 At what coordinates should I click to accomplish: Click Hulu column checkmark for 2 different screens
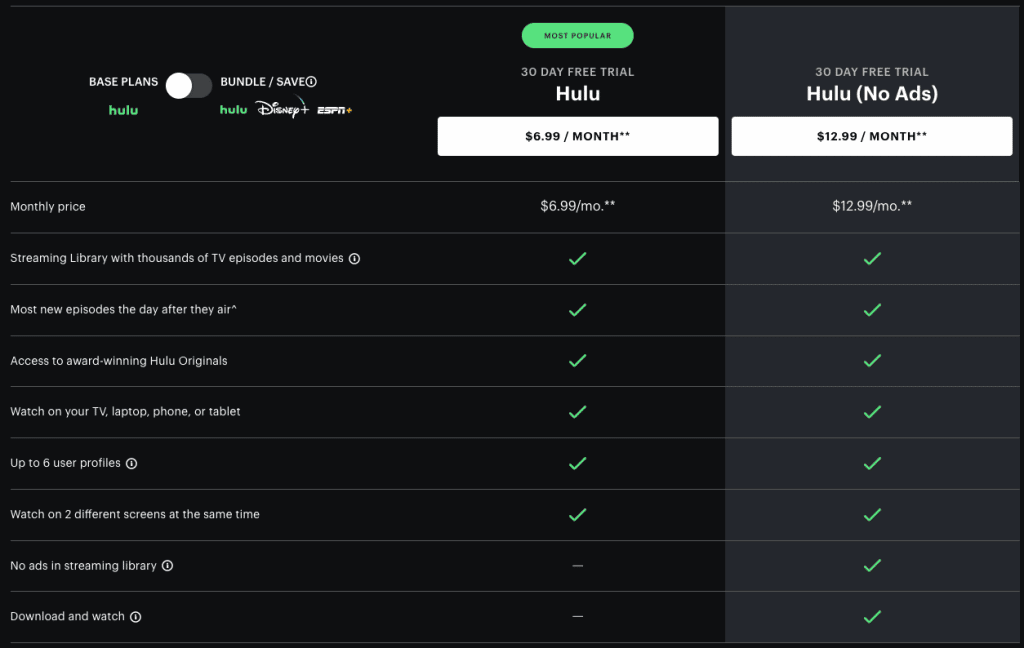[x=577, y=515]
